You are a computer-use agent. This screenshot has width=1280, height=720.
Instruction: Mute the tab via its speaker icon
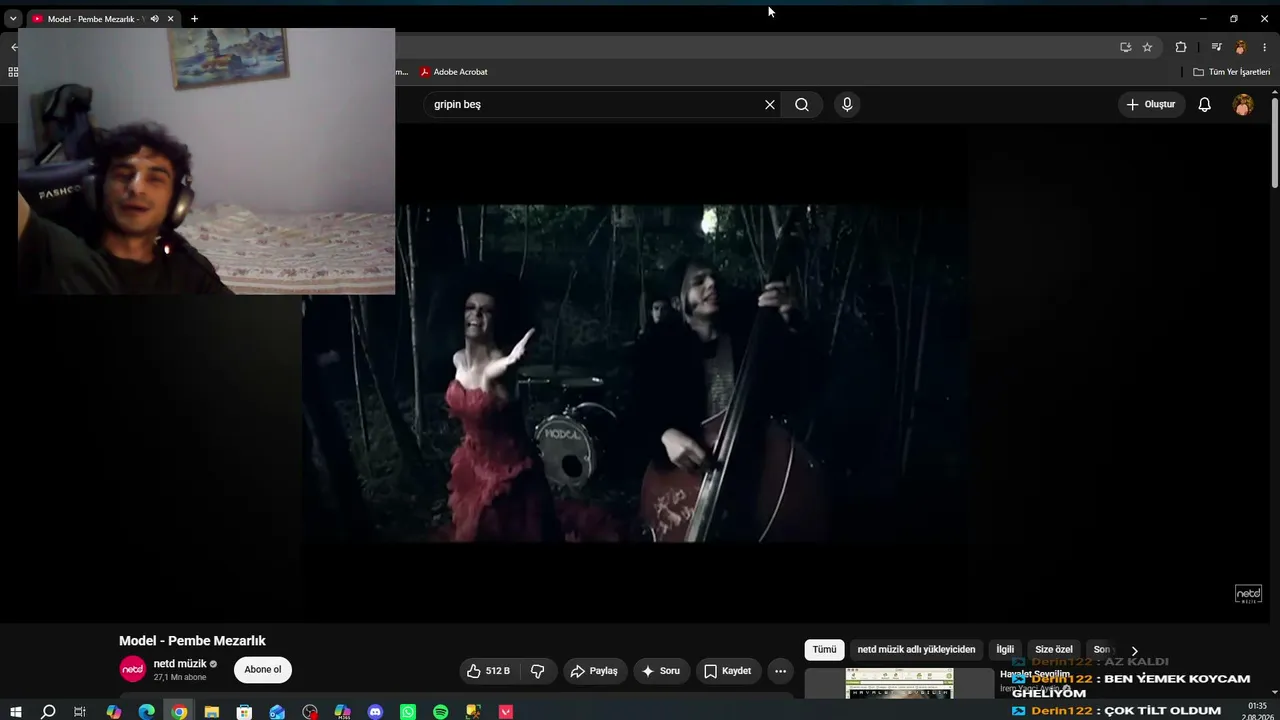[154, 19]
